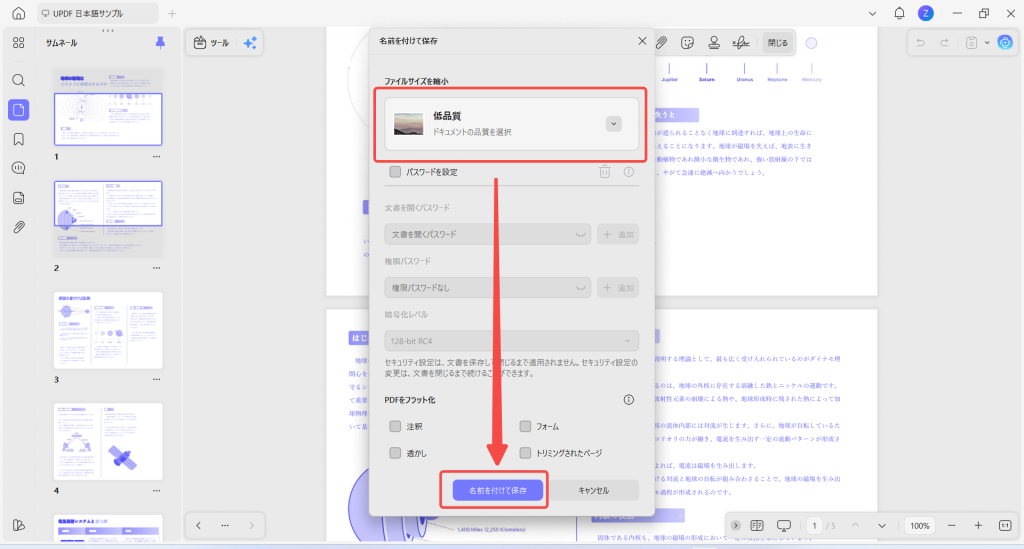This screenshot has height=549, width=1024.
Task: Check the フォーム flatten option
Action: pyautogui.click(x=525, y=426)
